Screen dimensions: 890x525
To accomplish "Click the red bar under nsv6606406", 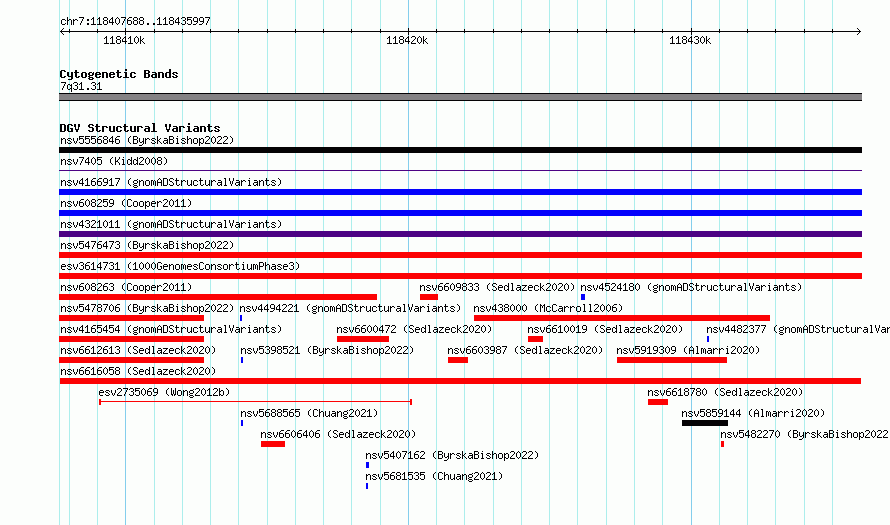I will click(273, 444).
